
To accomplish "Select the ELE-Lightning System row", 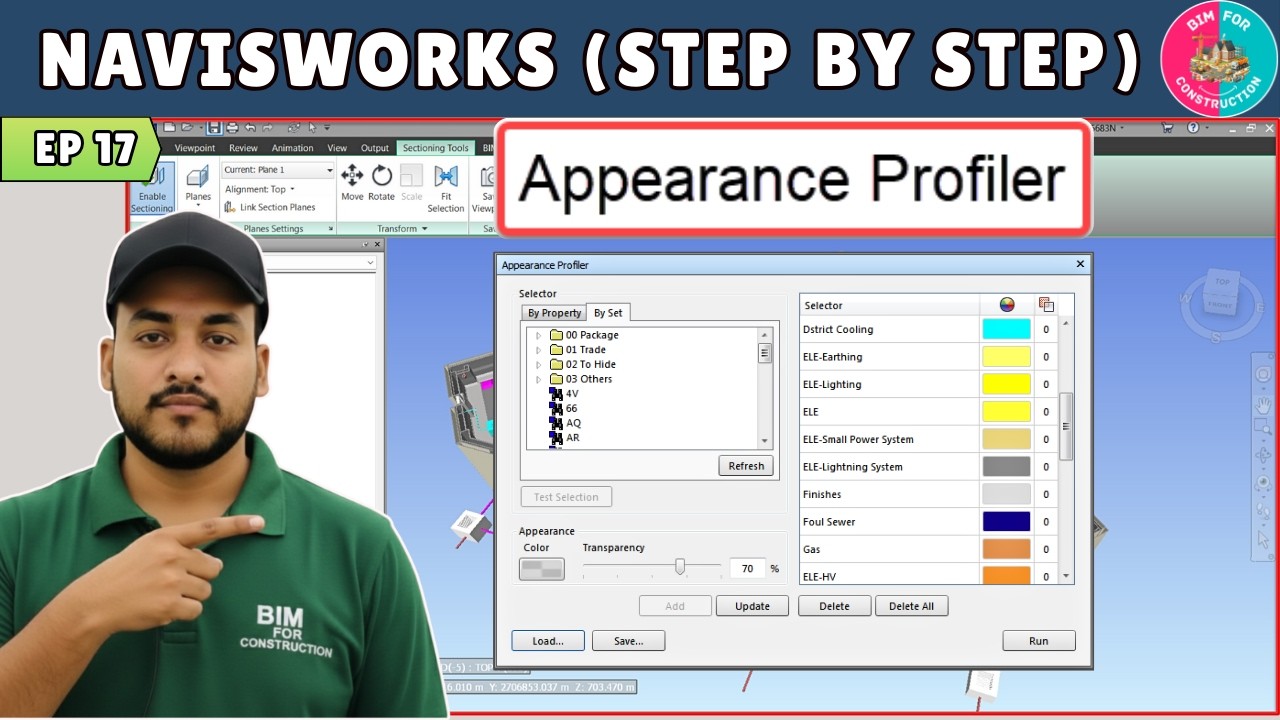I will [930, 467].
